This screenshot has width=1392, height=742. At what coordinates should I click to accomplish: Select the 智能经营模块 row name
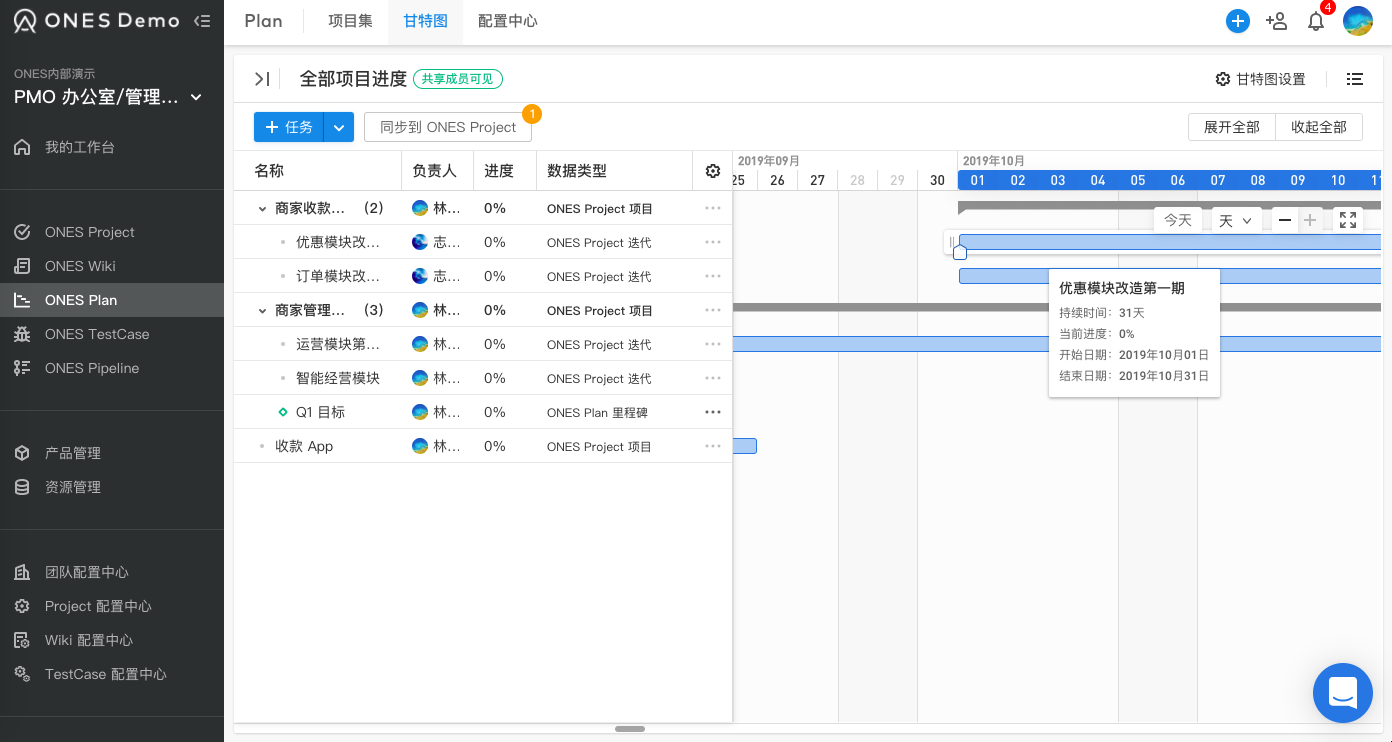tap(338, 378)
